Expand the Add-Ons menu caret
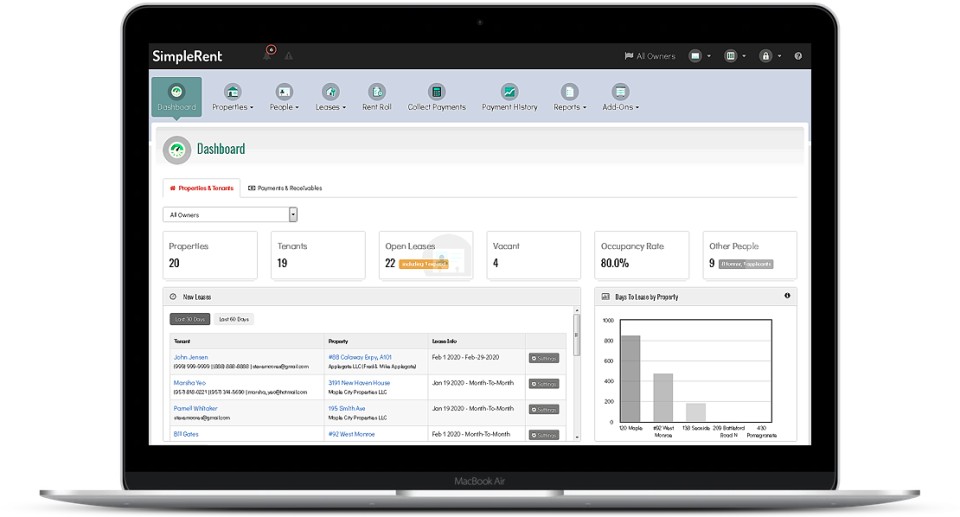 point(637,108)
